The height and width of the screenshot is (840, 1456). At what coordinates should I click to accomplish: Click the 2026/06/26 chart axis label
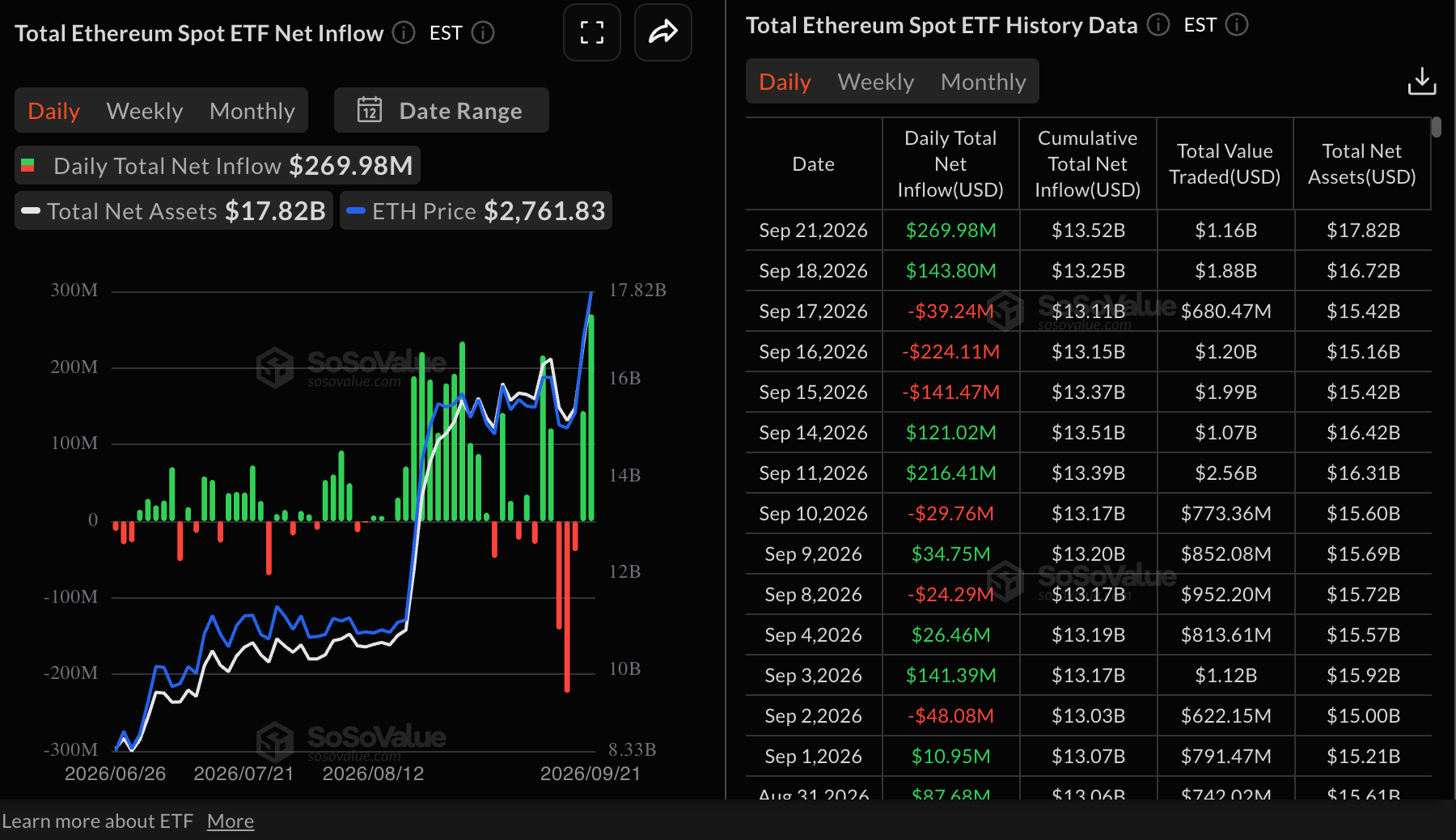coord(115,774)
